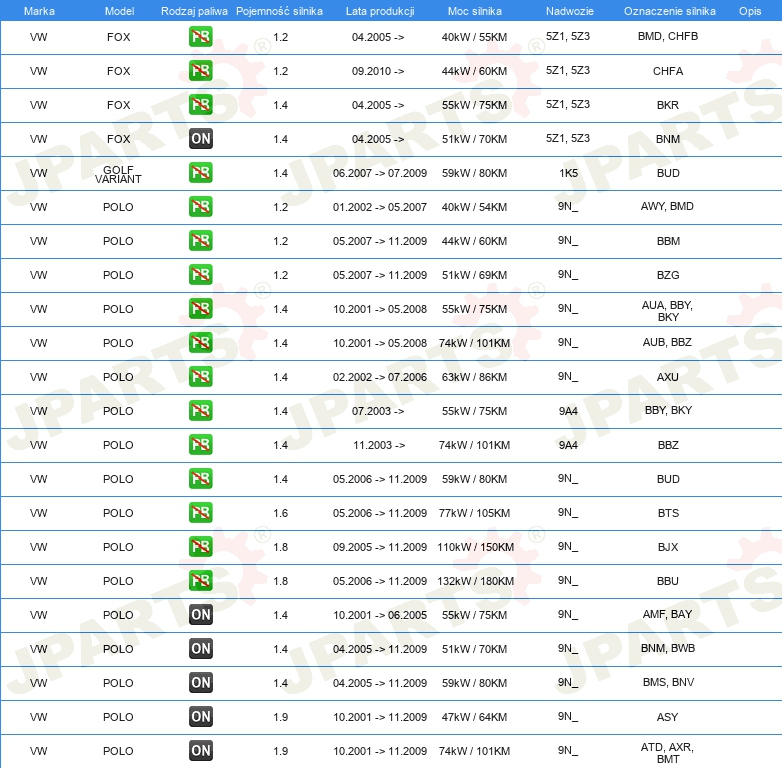Click petrol icon in POLO 9A4 BBY, BKY row
782x768 pixels.
coord(200,410)
